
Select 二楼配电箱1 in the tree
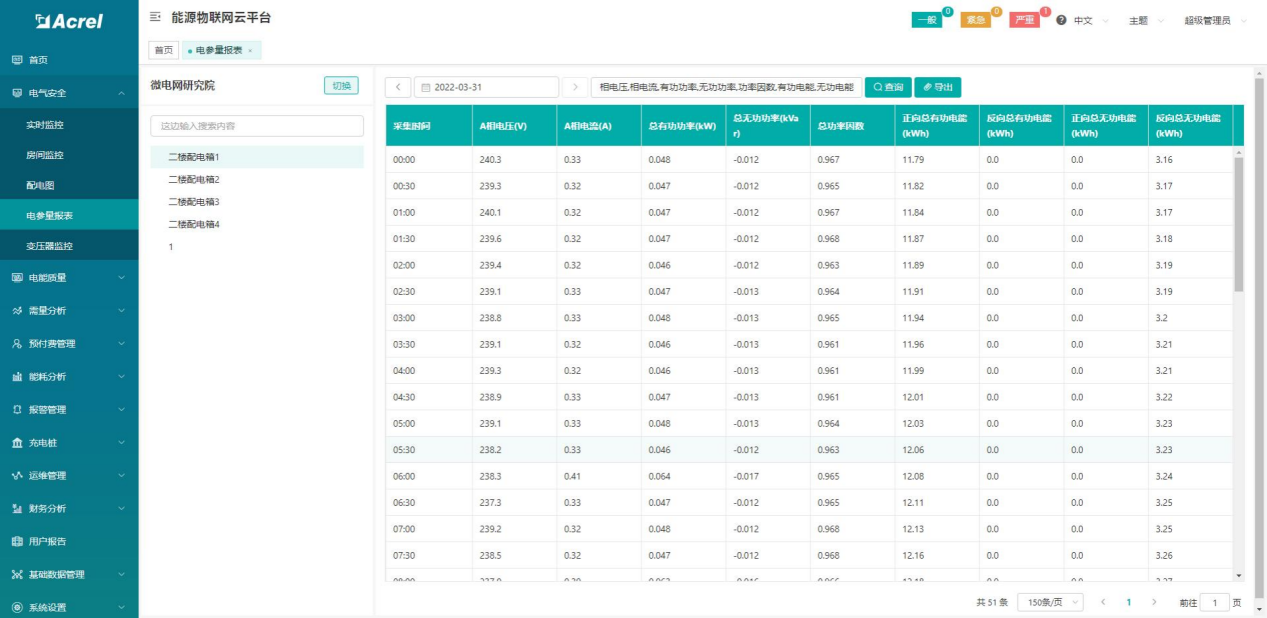(257, 157)
